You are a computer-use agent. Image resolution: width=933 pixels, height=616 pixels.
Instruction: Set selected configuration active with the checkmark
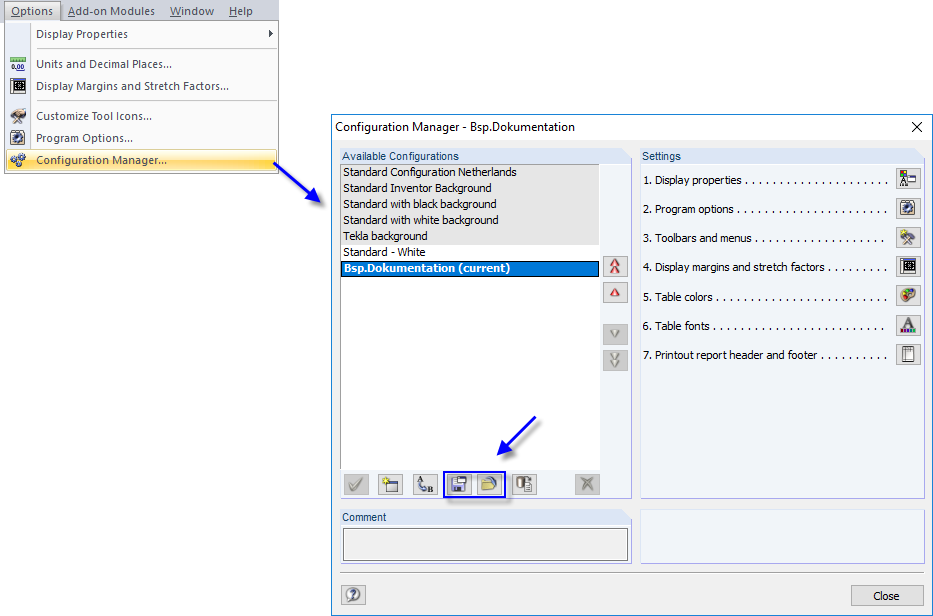click(x=356, y=484)
